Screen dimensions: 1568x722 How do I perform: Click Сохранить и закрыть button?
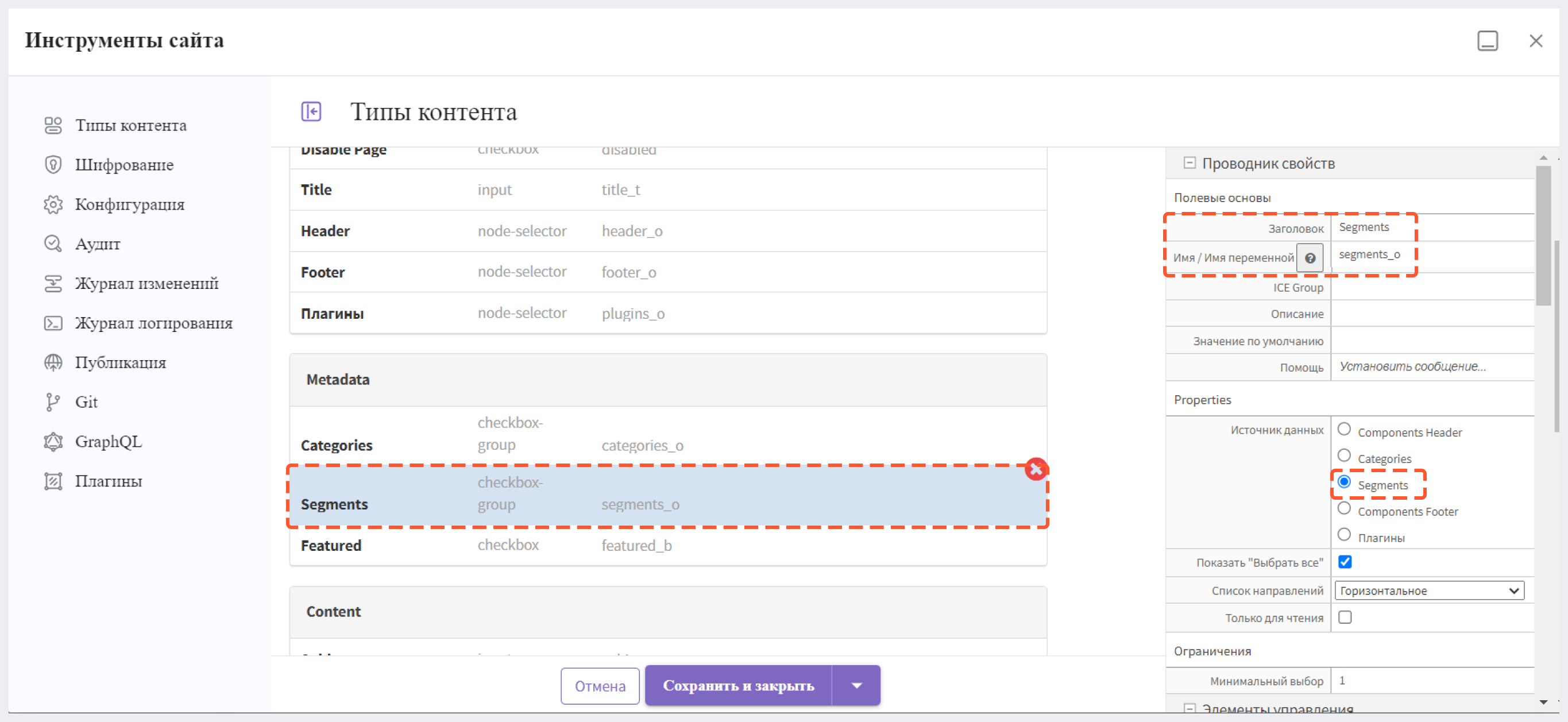pos(739,685)
